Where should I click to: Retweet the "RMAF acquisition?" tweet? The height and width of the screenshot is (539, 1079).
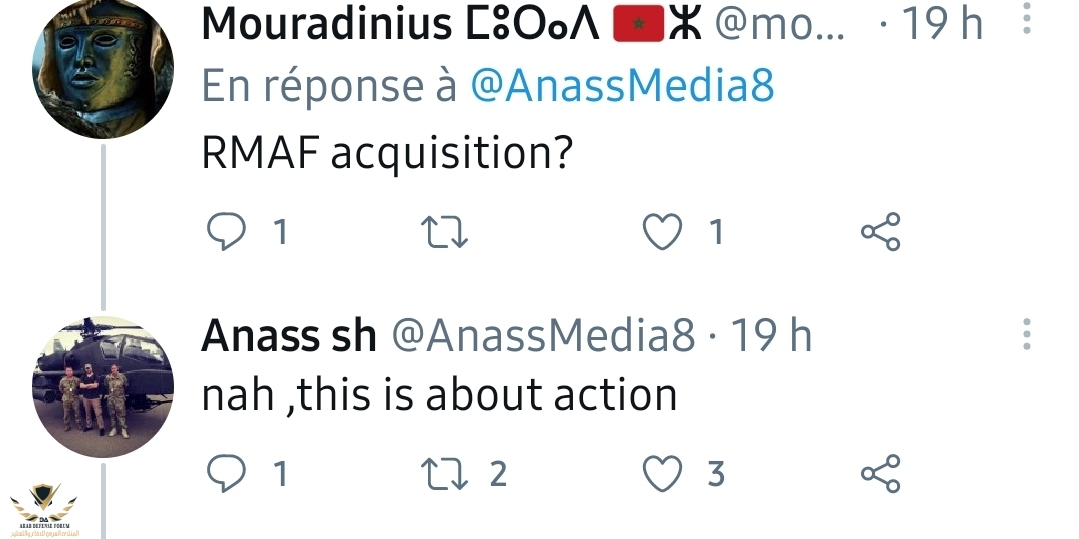pyautogui.click(x=445, y=232)
